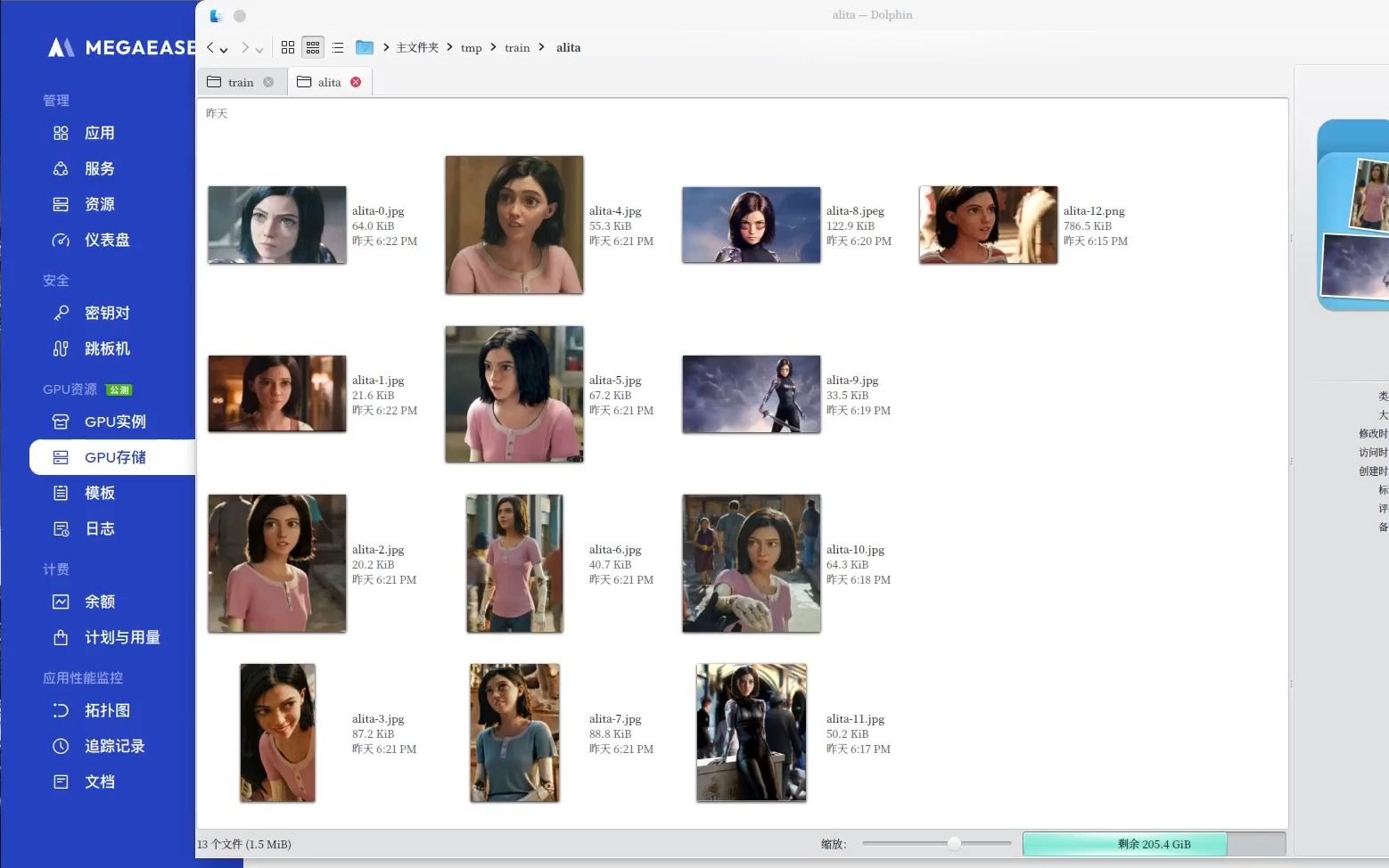This screenshot has height=868, width=1389.
Task: Go forward in Dolphin navigation history
Action: point(244,47)
